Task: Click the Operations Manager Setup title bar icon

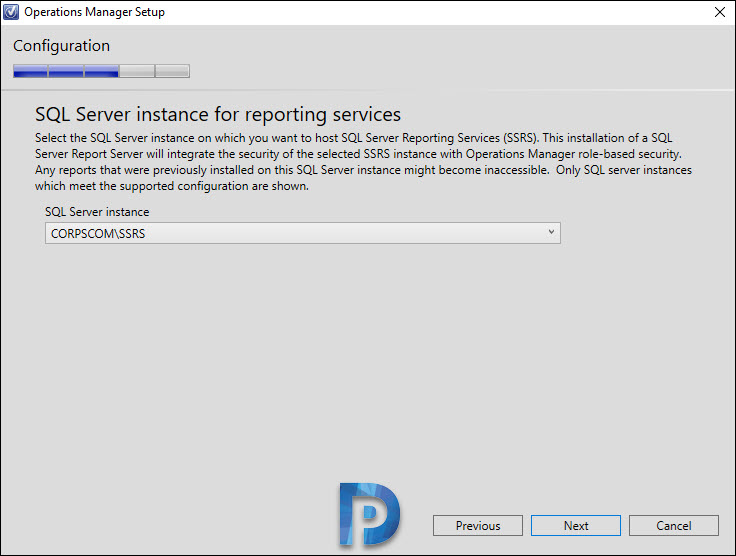Action: [11, 12]
